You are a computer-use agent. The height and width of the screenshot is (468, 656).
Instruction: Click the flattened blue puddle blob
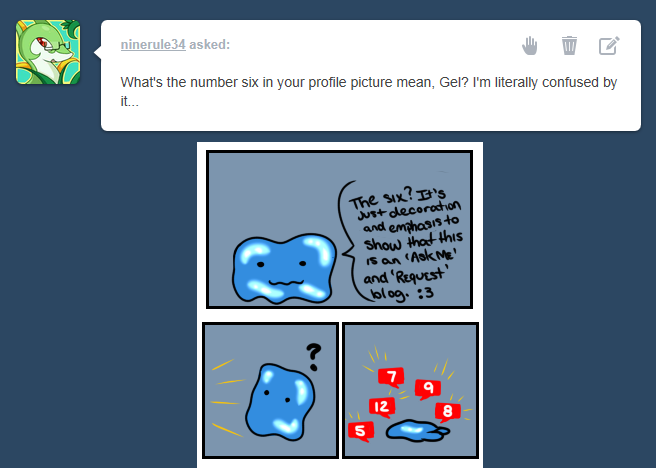point(417,431)
